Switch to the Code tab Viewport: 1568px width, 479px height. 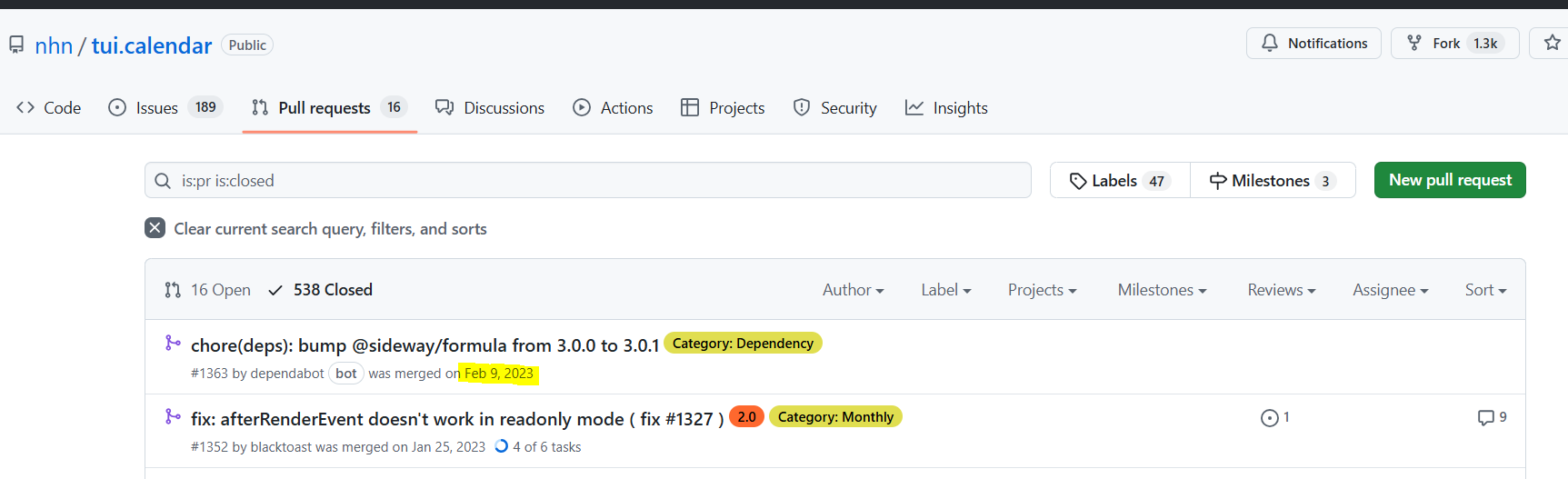pos(49,107)
